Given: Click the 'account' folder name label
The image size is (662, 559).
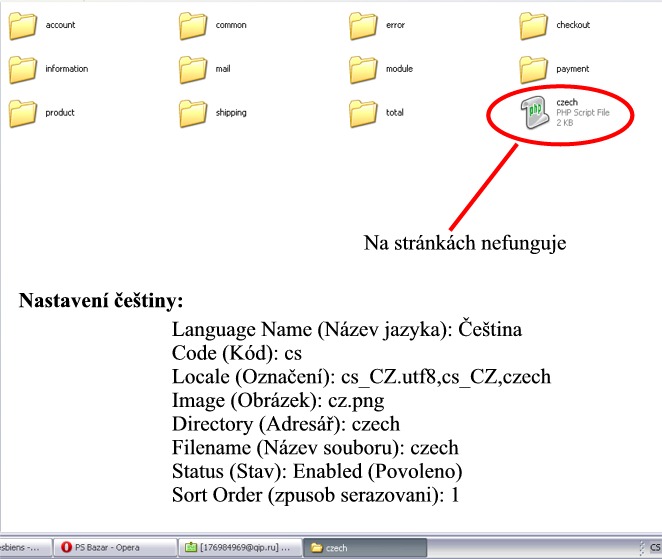Looking at the screenshot, I should pyautogui.click(x=60, y=25).
